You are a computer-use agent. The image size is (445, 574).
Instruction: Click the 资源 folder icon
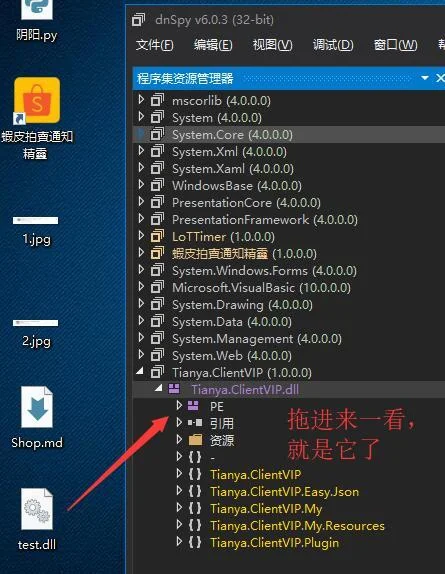point(195,440)
